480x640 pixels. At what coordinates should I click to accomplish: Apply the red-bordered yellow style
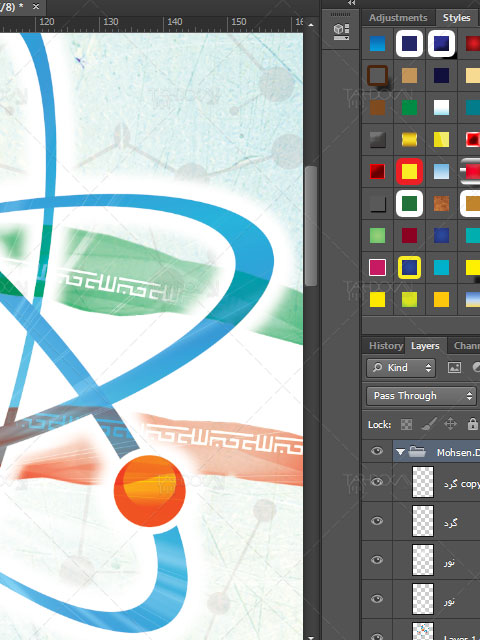click(409, 171)
